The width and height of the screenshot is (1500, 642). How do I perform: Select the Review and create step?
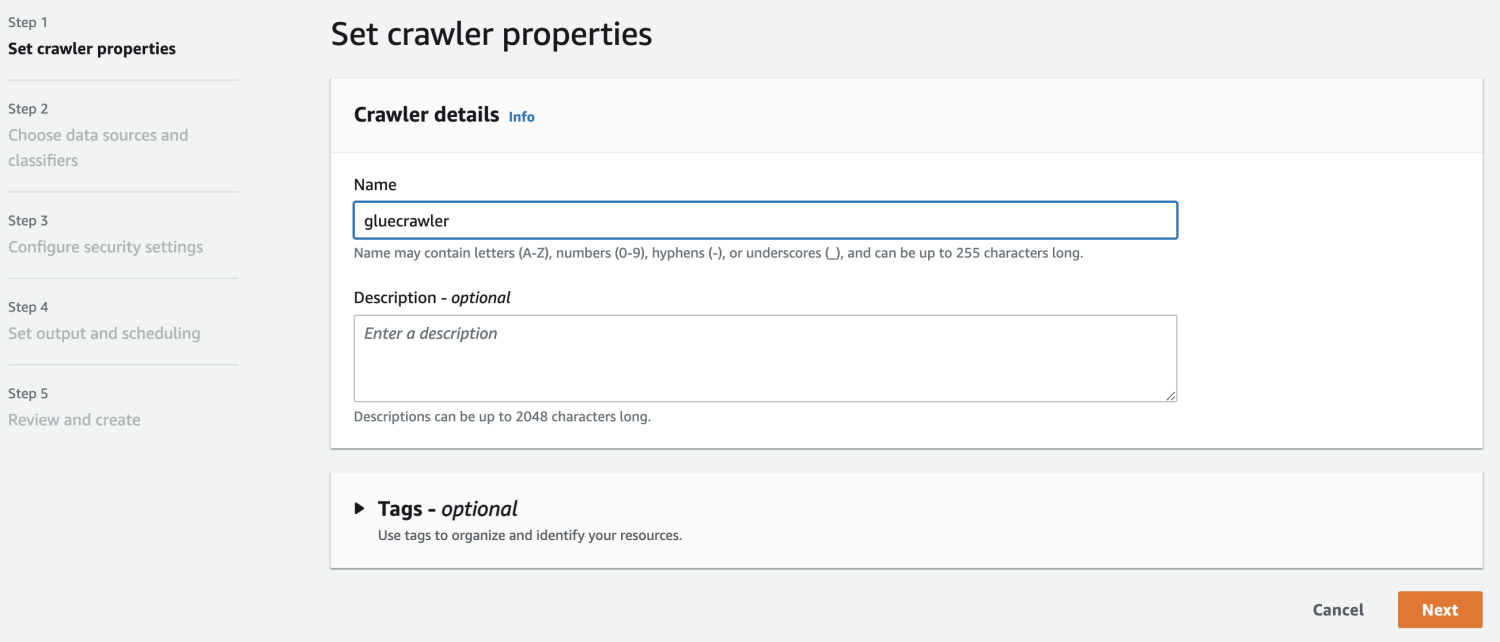pyautogui.click(x=74, y=420)
